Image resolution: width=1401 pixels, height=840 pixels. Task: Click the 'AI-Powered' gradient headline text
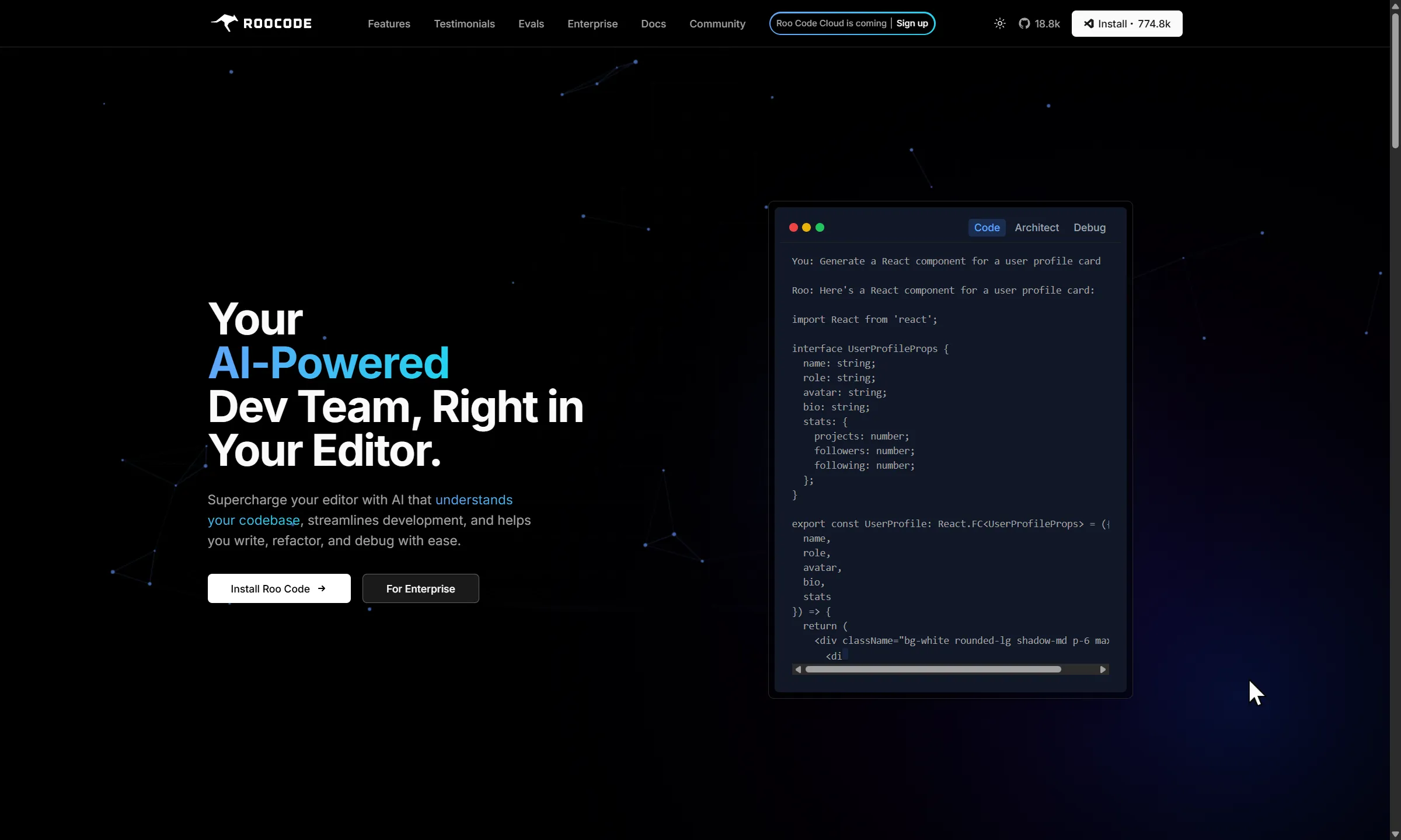pos(329,363)
